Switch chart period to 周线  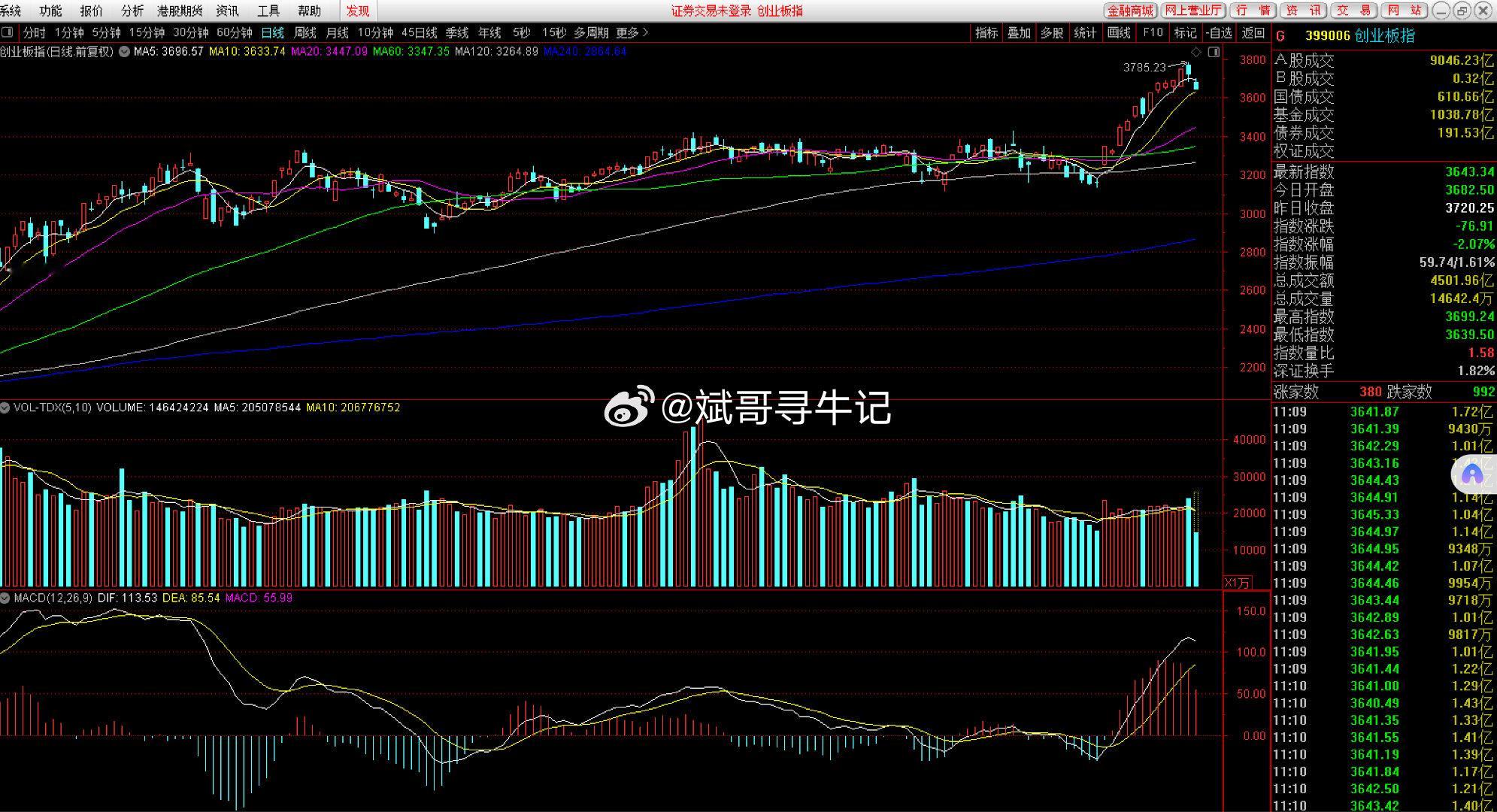point(305,33)
